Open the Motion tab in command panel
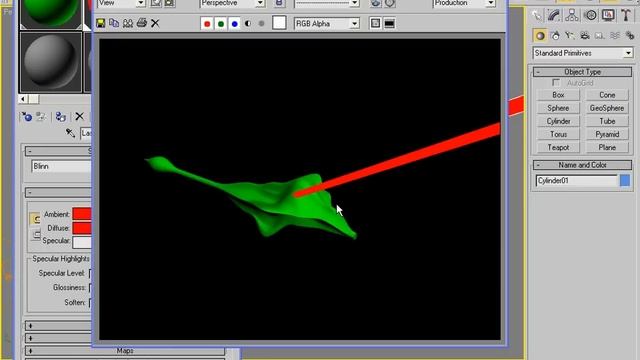The height and width of the screenshot is (360, 640). click(590, 16)
